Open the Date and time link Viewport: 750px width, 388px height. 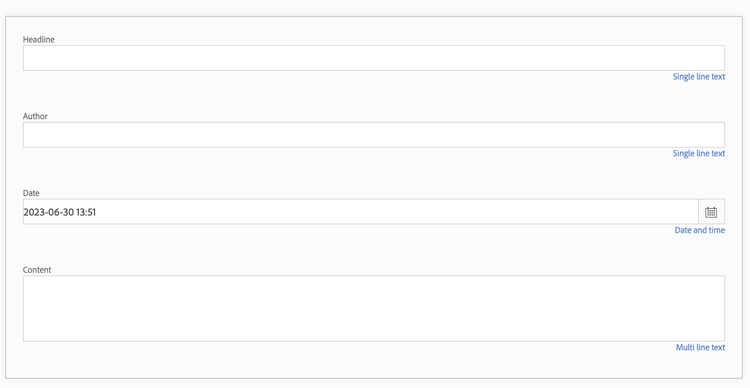pos(700,230)
